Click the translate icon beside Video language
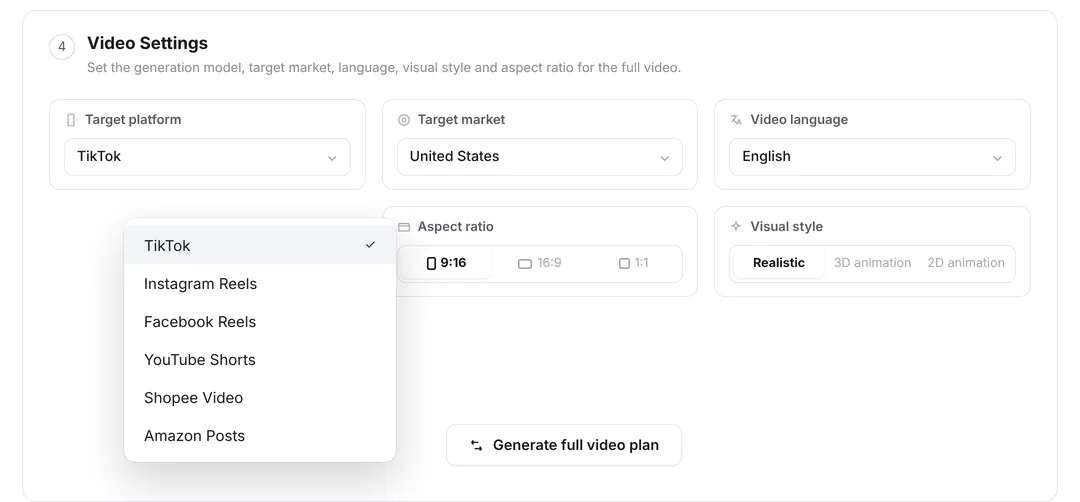1080x502 pixels. (x=736, y=120)
